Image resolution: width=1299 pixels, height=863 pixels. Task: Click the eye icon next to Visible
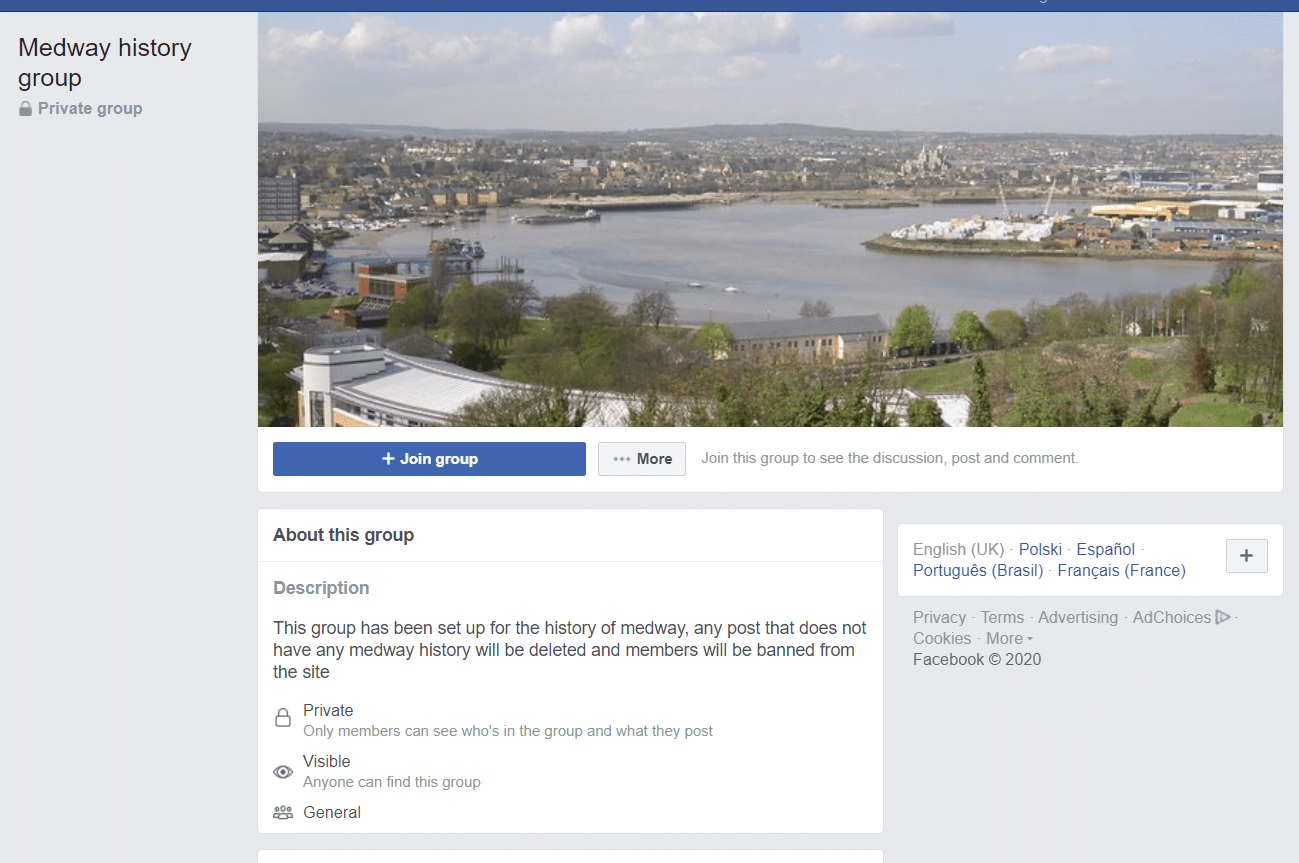pyautogui.click(x=283, y=771)
